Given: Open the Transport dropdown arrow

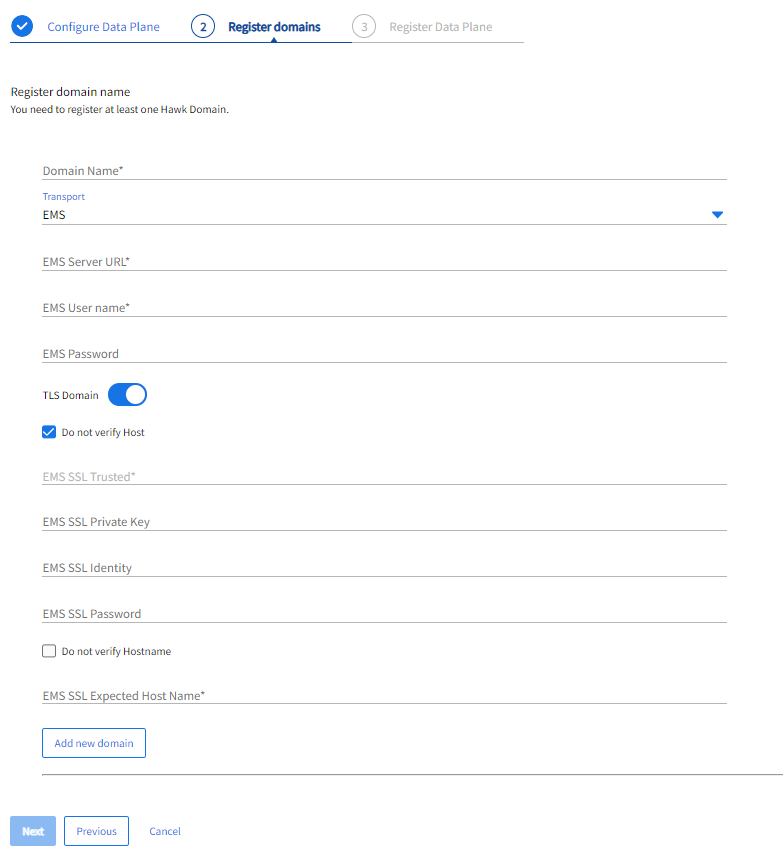Looking at the screenshot, I should [717, 215].
